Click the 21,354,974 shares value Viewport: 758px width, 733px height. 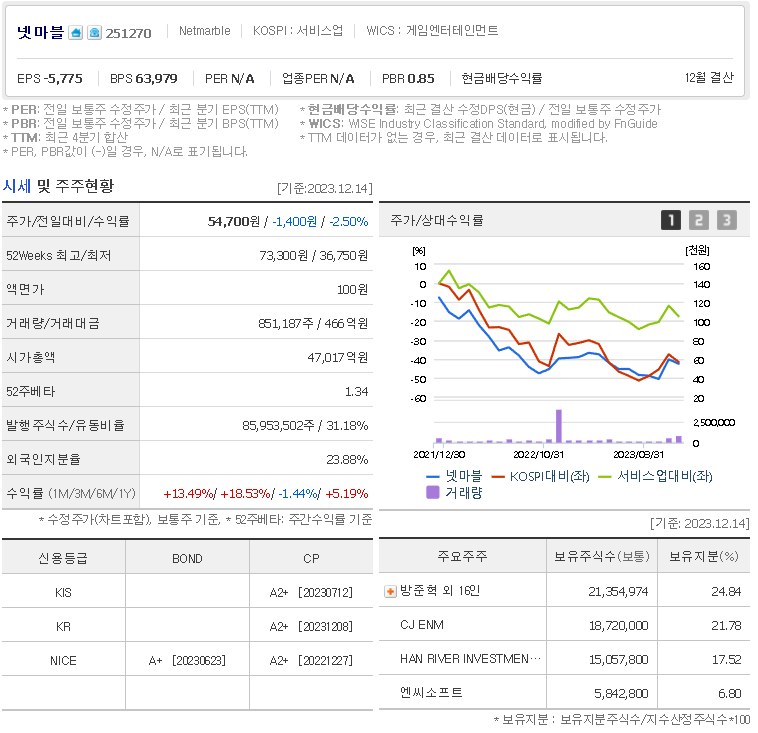coord(618,592)
